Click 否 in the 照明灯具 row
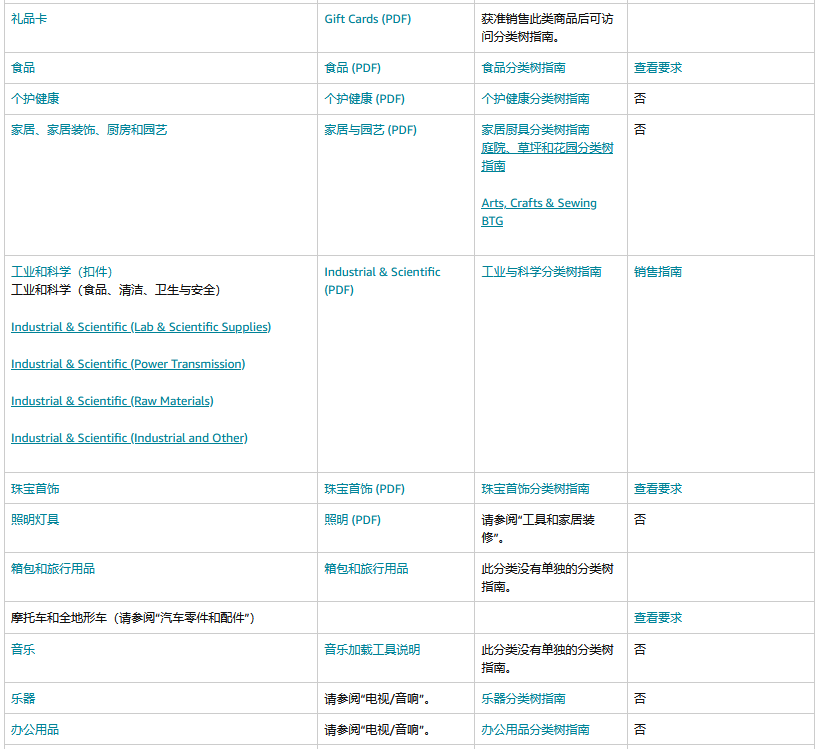819x749 pixels. coord(640,520)
